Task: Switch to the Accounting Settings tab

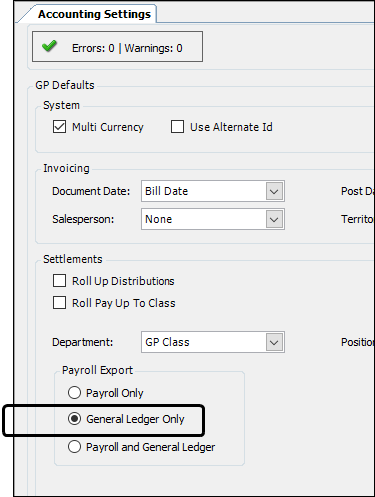Action: pyautogui.click(x=94, y=14)
